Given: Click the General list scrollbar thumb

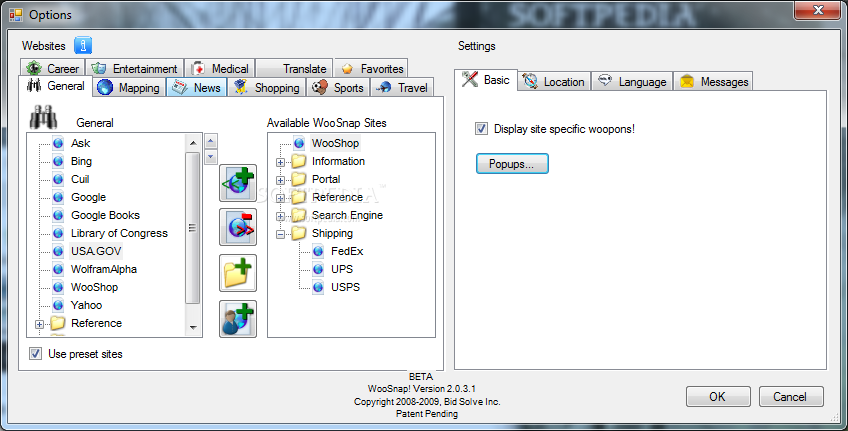Looking at the screenshot, I should pyautogui.click(x=193, y=228).
